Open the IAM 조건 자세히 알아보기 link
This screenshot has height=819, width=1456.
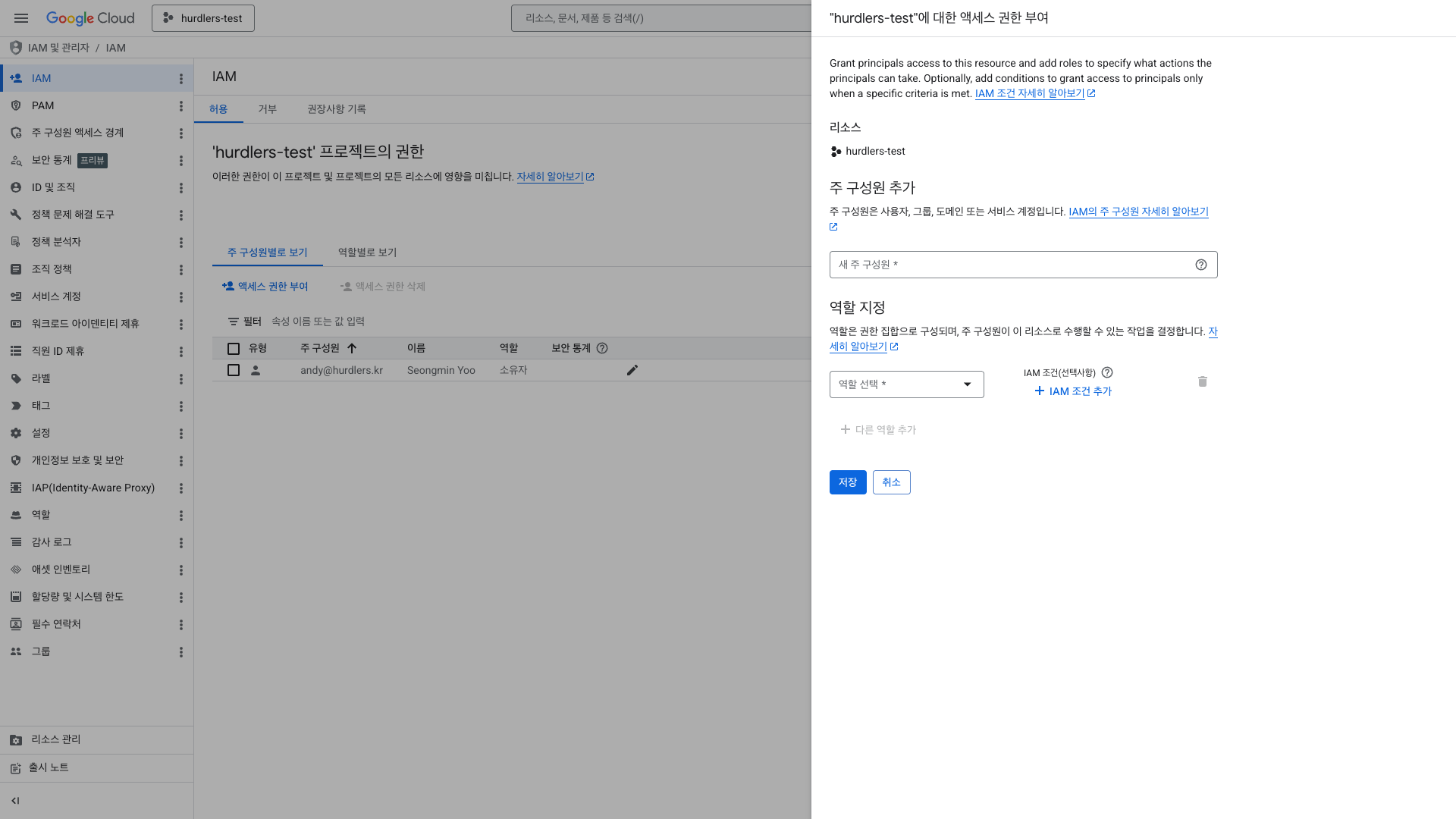(x=1035, y=94)
